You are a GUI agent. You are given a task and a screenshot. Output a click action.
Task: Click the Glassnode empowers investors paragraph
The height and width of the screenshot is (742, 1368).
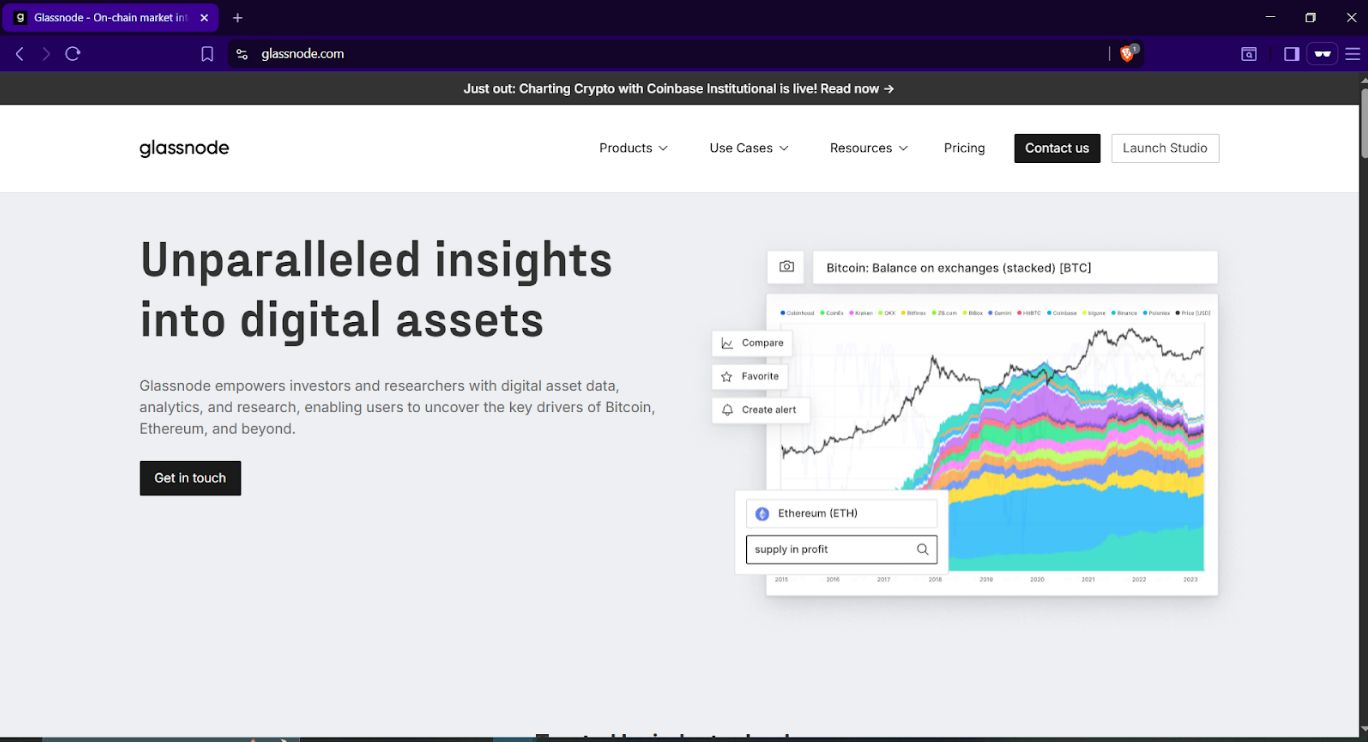[397, 407]
